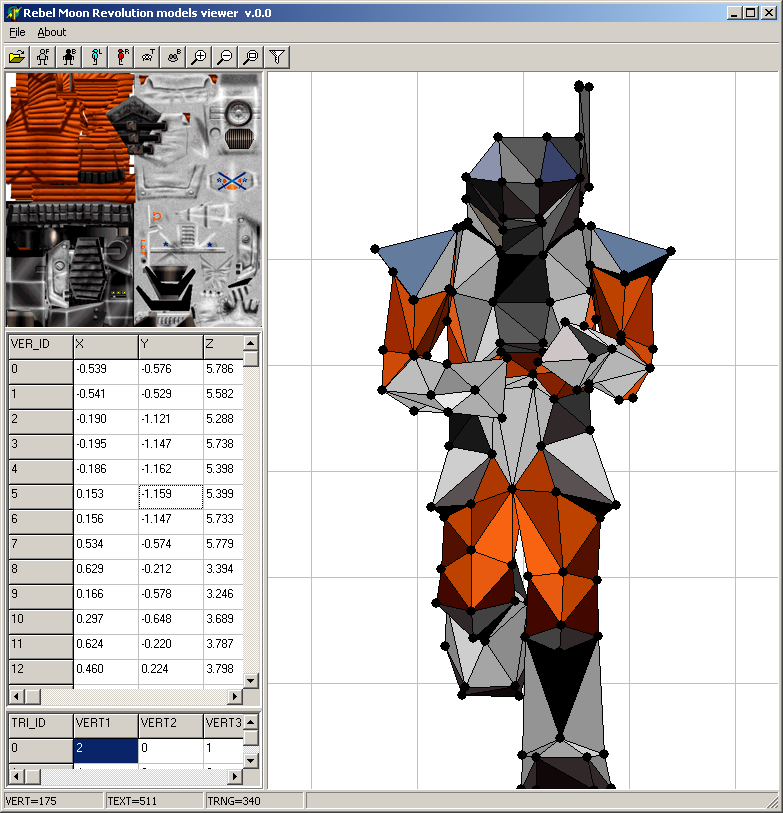Select Left view (cyan figure L icon)
The height and width of the screenshot is (813, 783).
coord(95,57)
